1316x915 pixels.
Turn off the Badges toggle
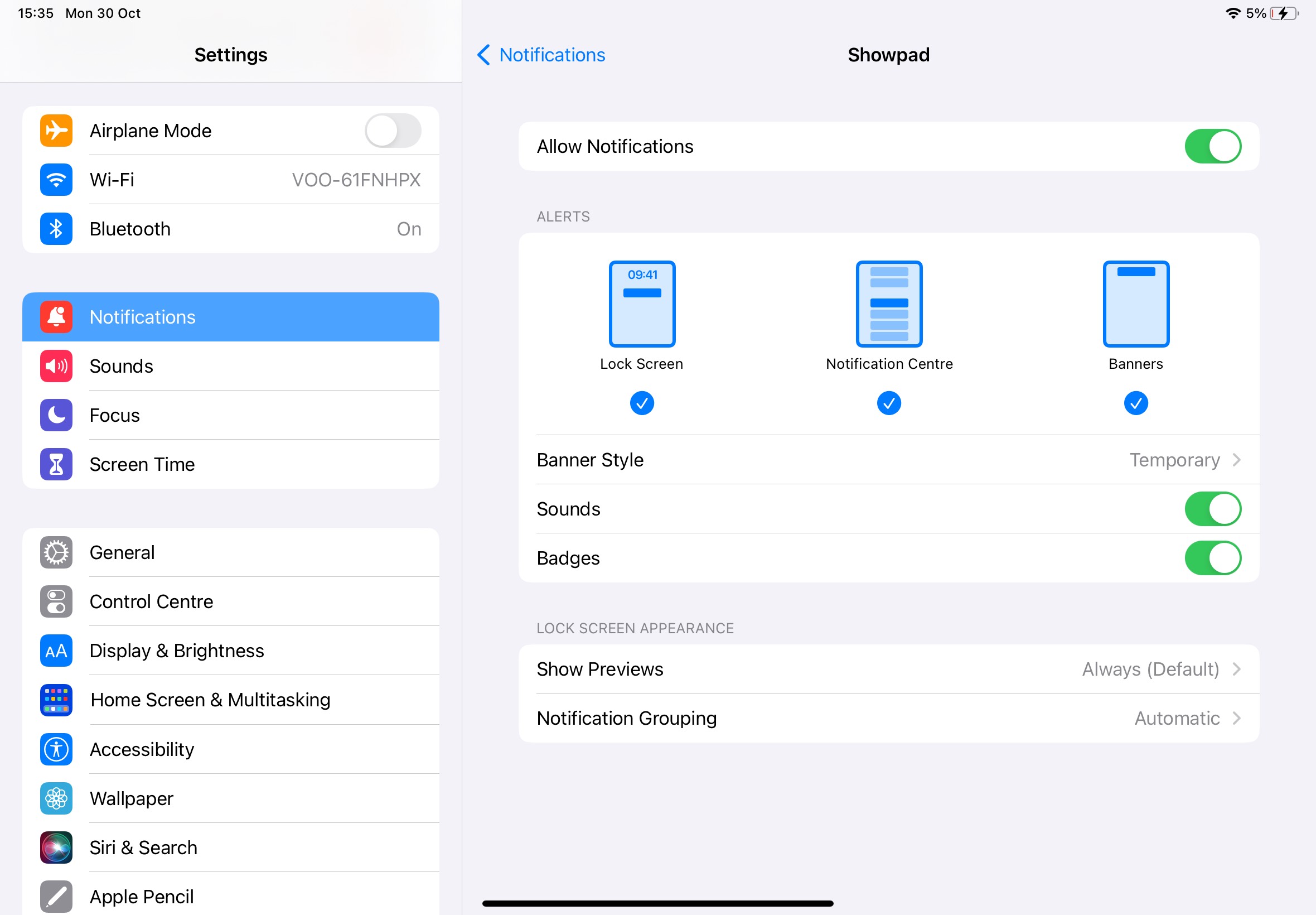[1212, 558]
